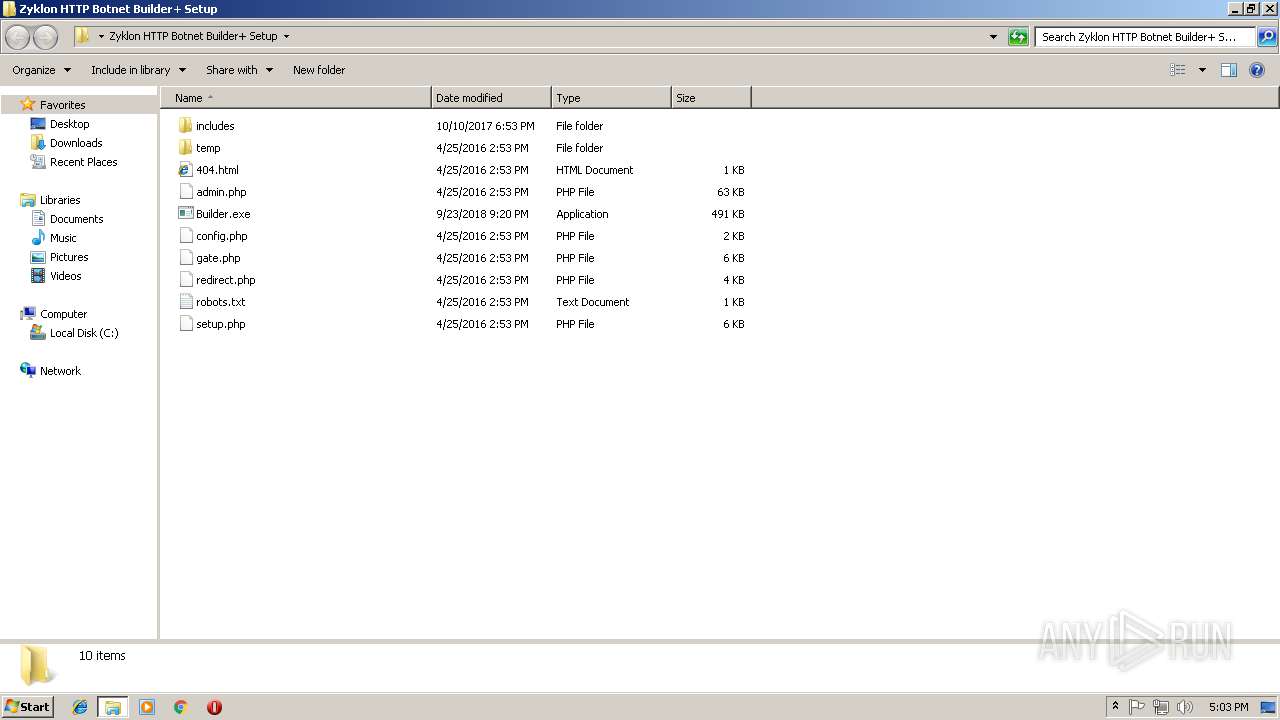This screenshot has width=1280, height=720.
Task: Sort by the Type column header
Action: (611, 98)
